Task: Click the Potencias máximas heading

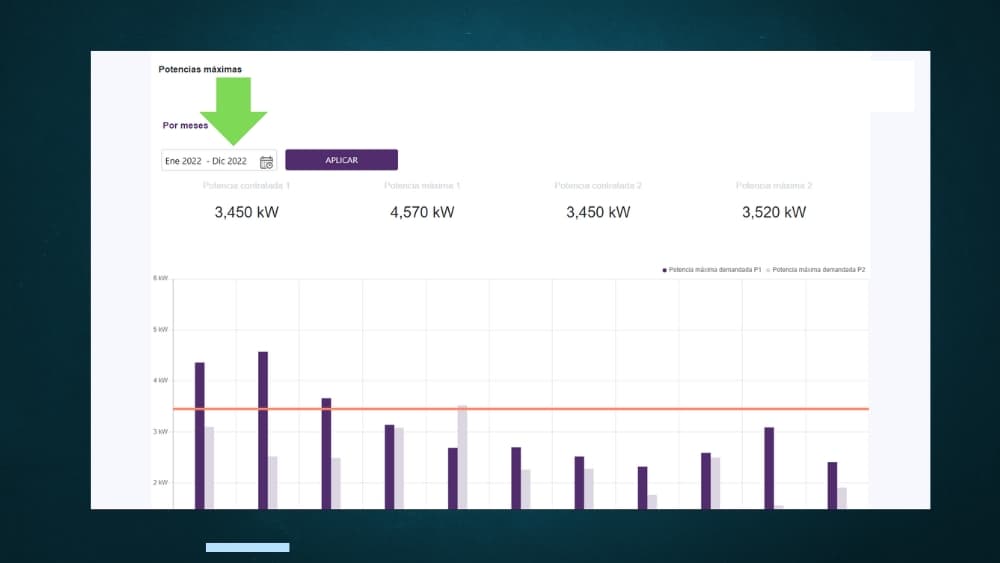Action: [200, 70]
